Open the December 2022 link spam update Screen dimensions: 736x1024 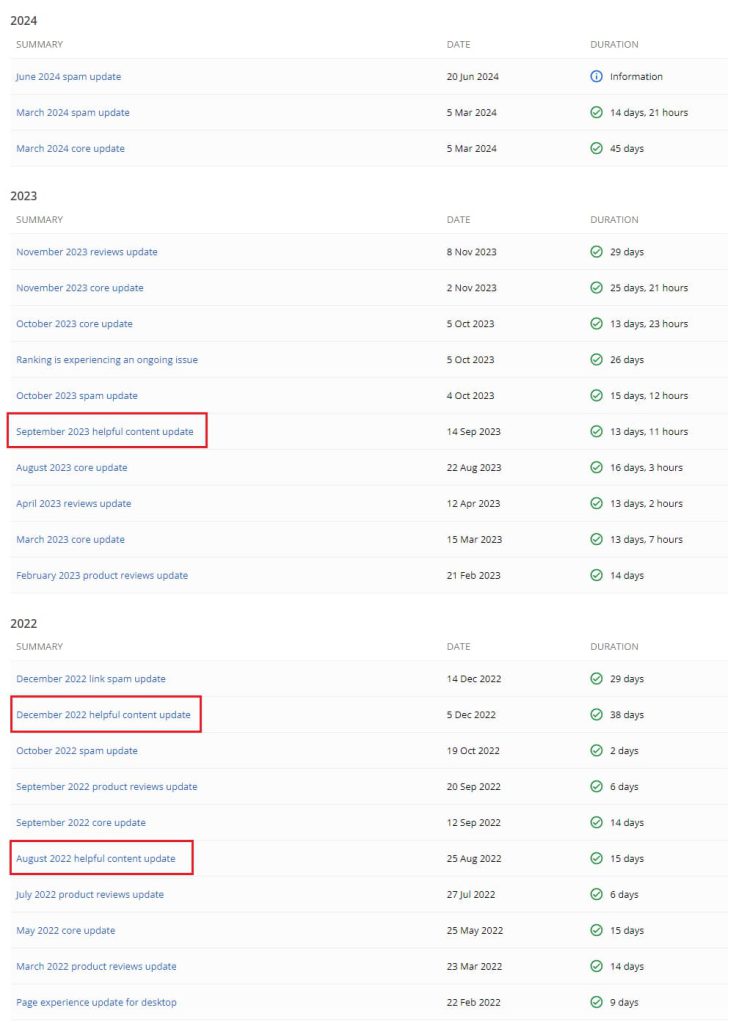click(92, 678)
